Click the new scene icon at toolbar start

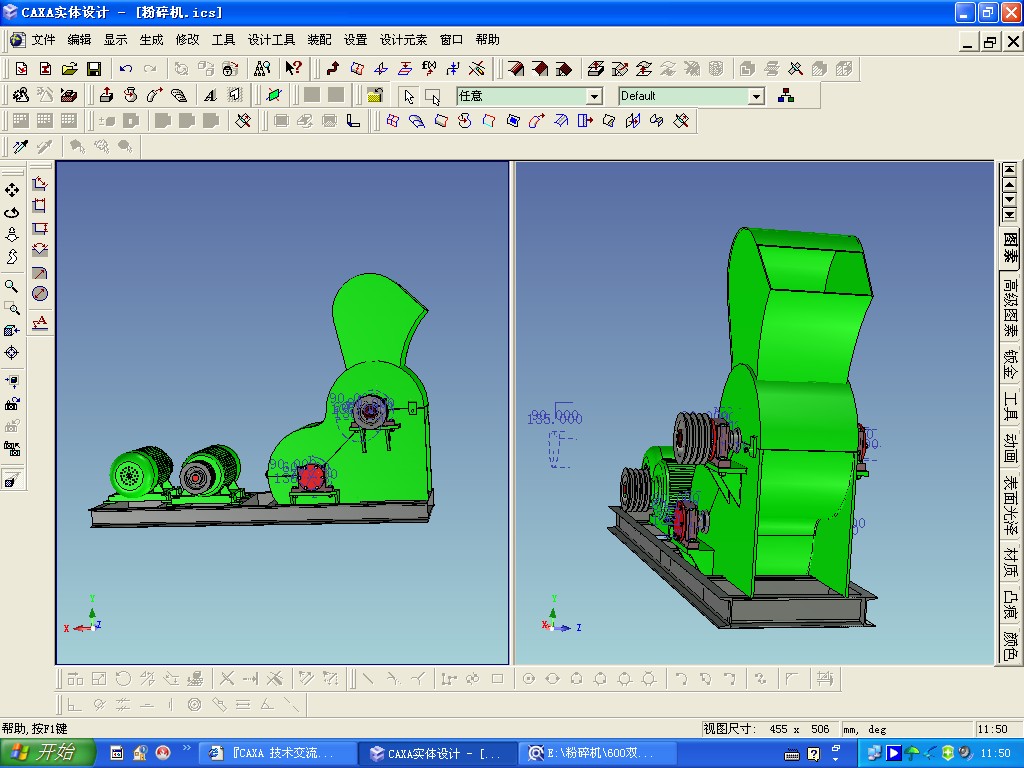click(22, 69)
